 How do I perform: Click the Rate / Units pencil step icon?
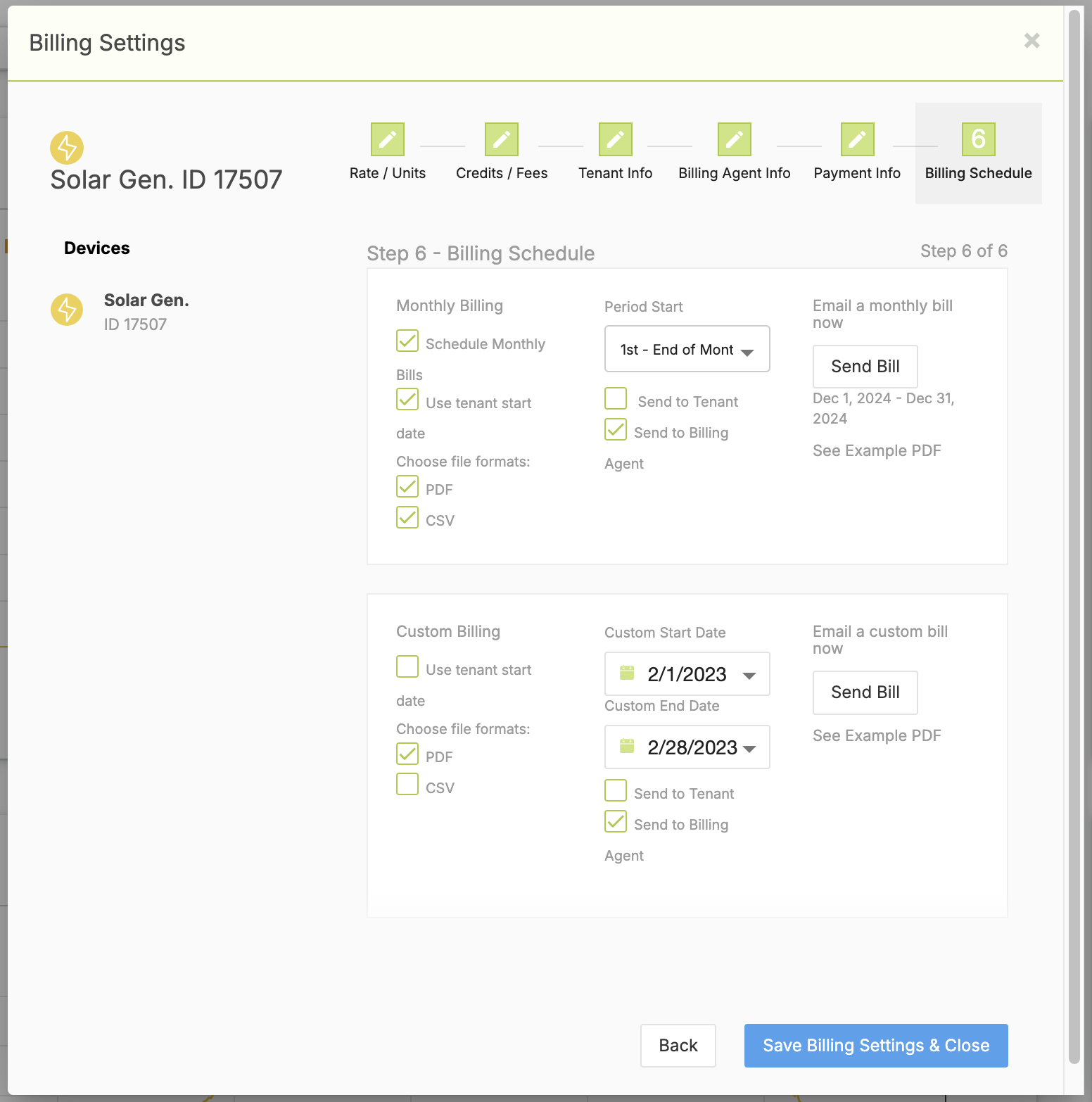coord(388,139)
